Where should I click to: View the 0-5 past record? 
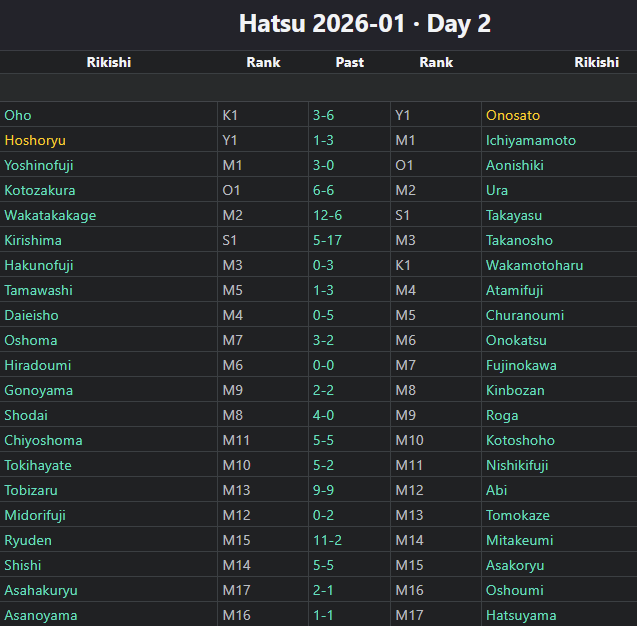(323, 316)
